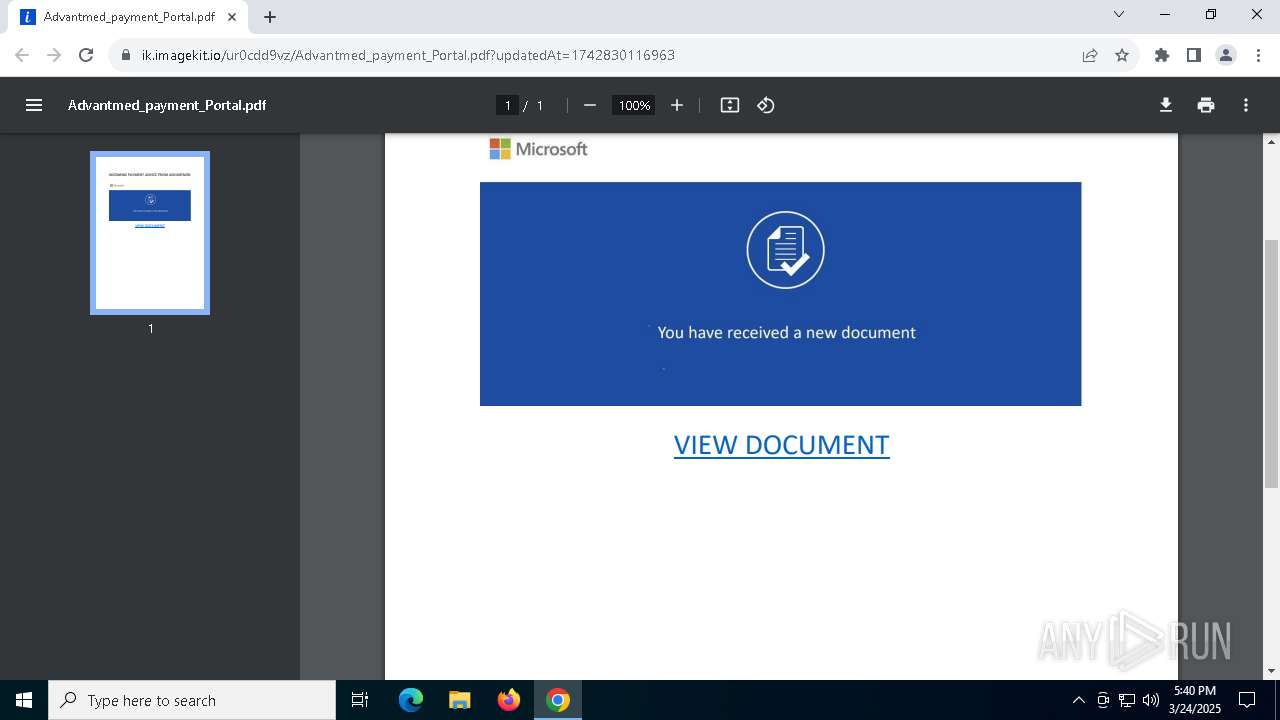Edit the current page number field
Image resolution: width=1280 pixels, height=720 pixels.
coord(508,105)
